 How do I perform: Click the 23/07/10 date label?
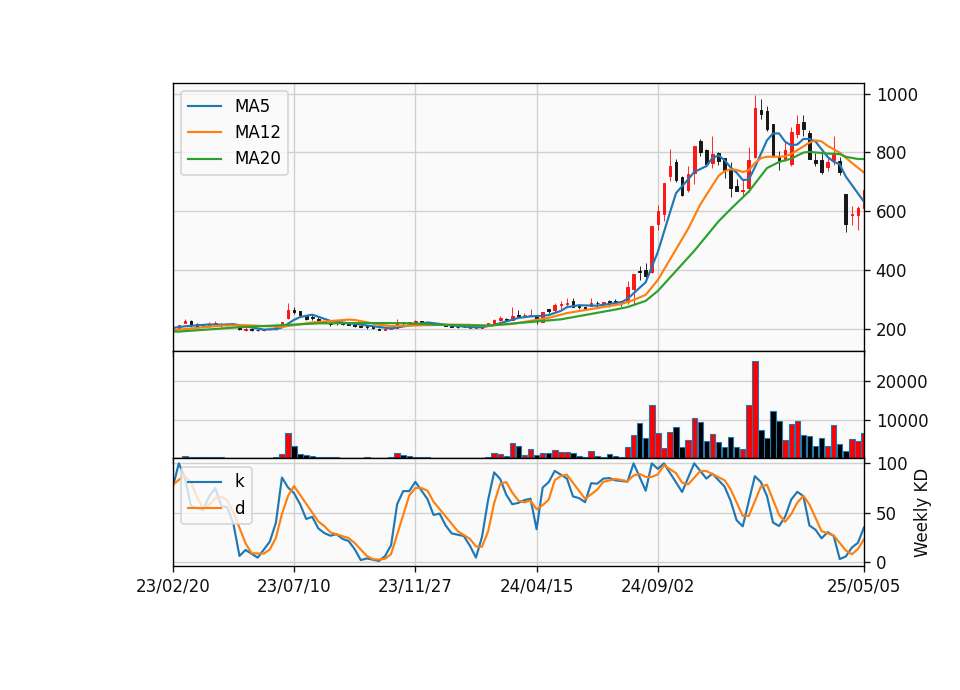pos(293,586)
